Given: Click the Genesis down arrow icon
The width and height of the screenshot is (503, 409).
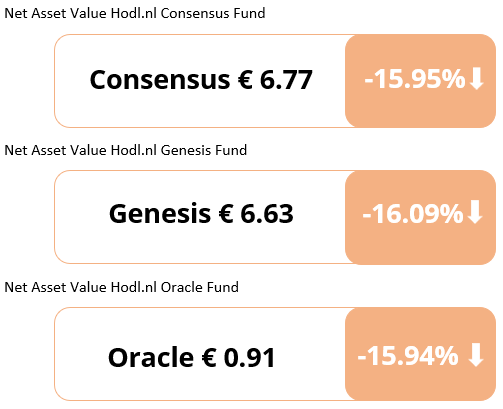Looking at the screenshot, I should point(475,212).
